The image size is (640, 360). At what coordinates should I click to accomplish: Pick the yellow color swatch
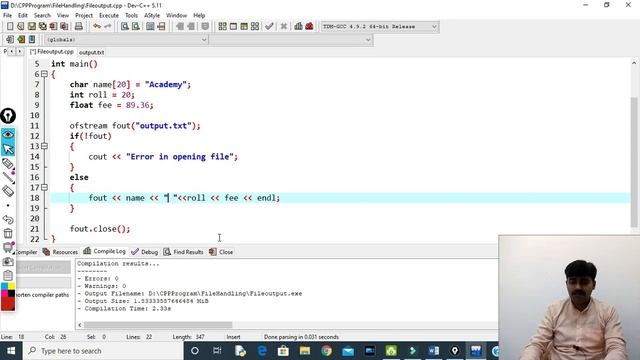[11, 287]
